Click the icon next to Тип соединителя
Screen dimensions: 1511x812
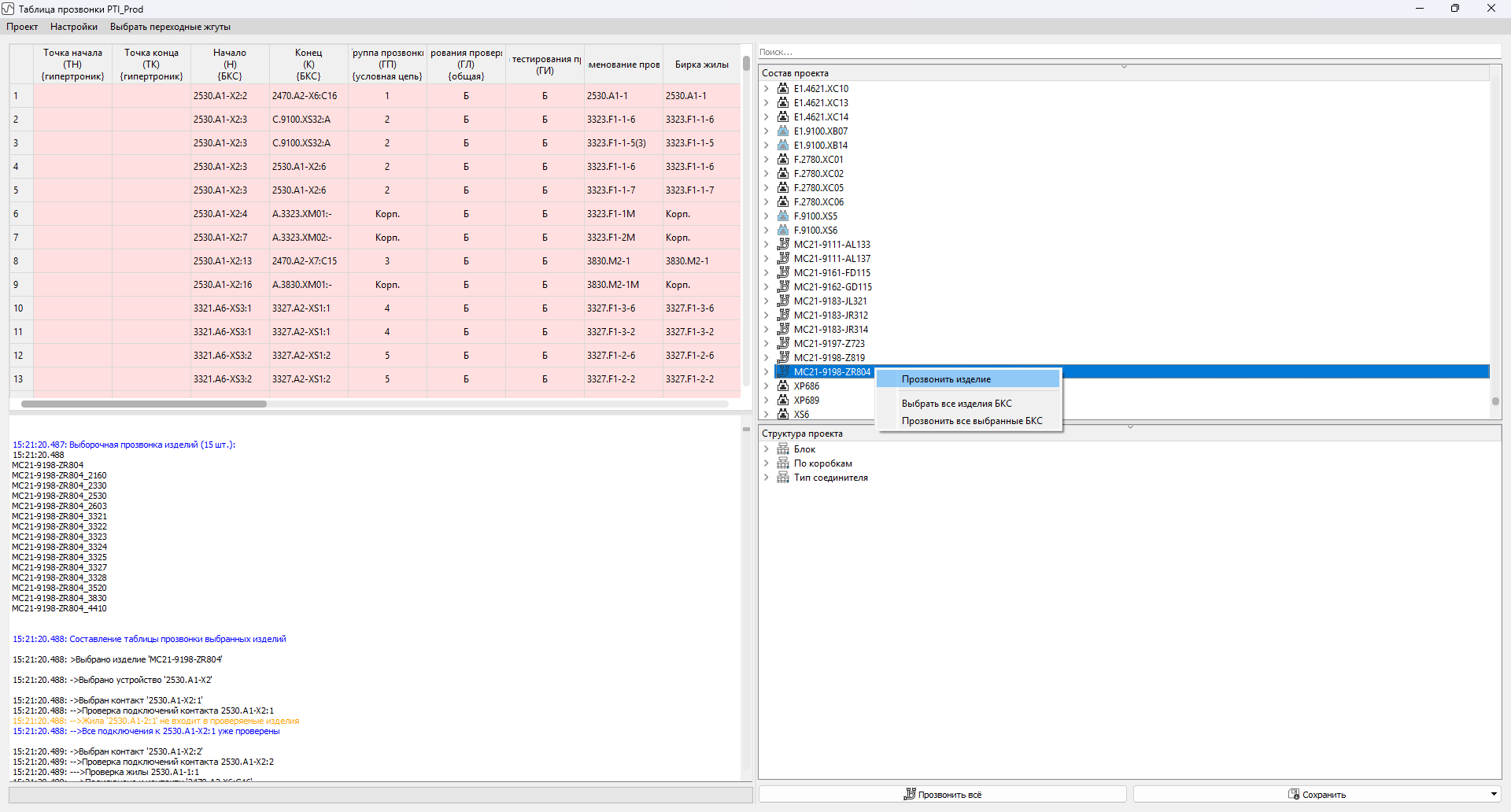tap(783, 478)
